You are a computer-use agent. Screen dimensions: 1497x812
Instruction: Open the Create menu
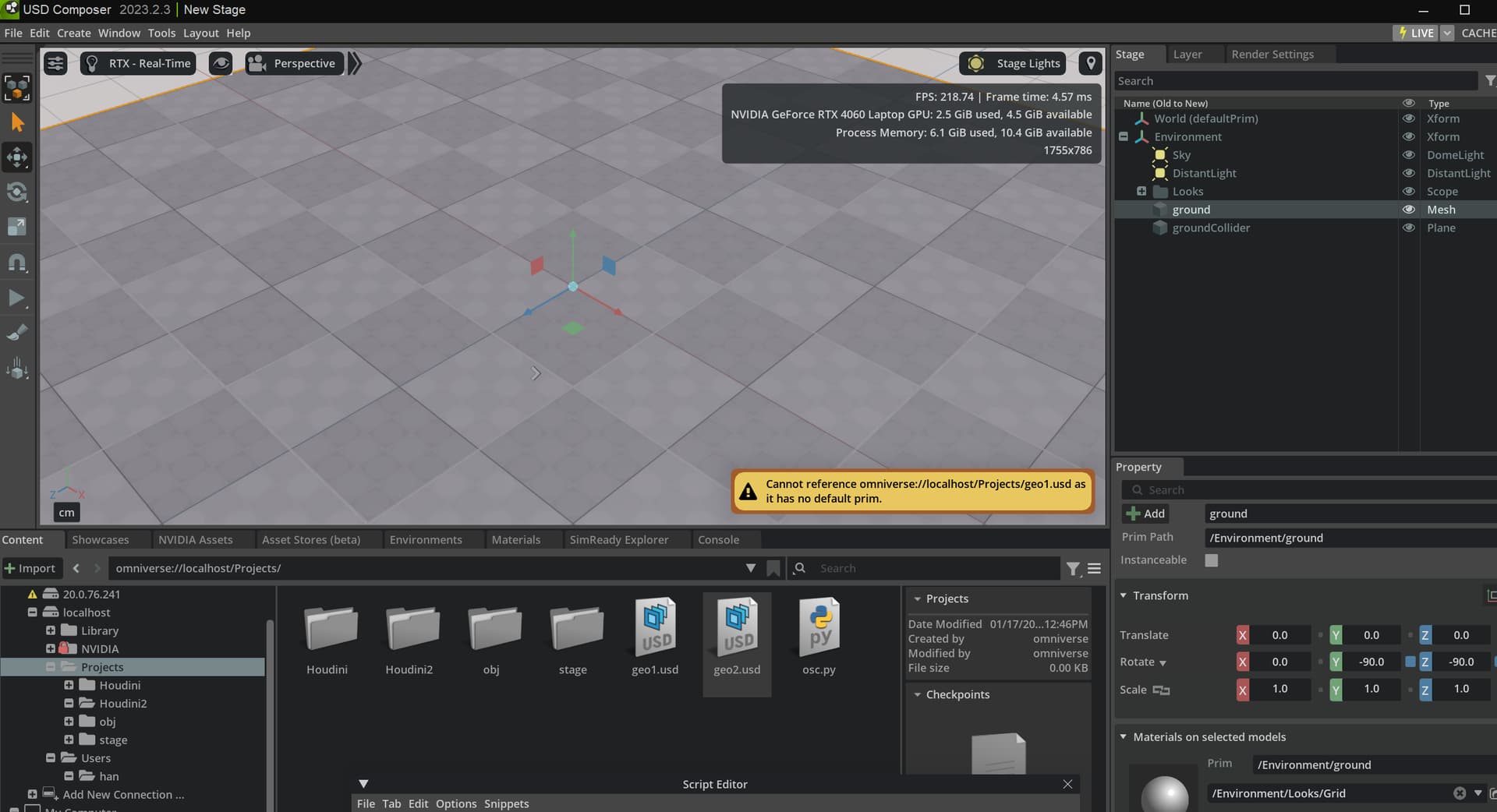pyautogui.click(x=73, y=33)
